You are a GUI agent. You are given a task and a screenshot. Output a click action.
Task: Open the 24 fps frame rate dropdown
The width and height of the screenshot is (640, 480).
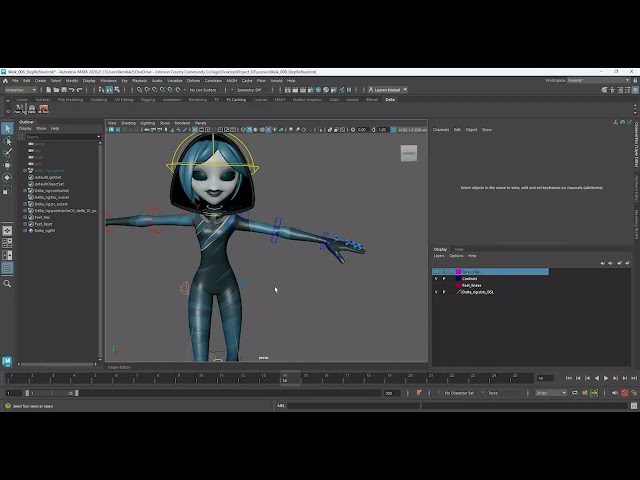click(551, 393)
